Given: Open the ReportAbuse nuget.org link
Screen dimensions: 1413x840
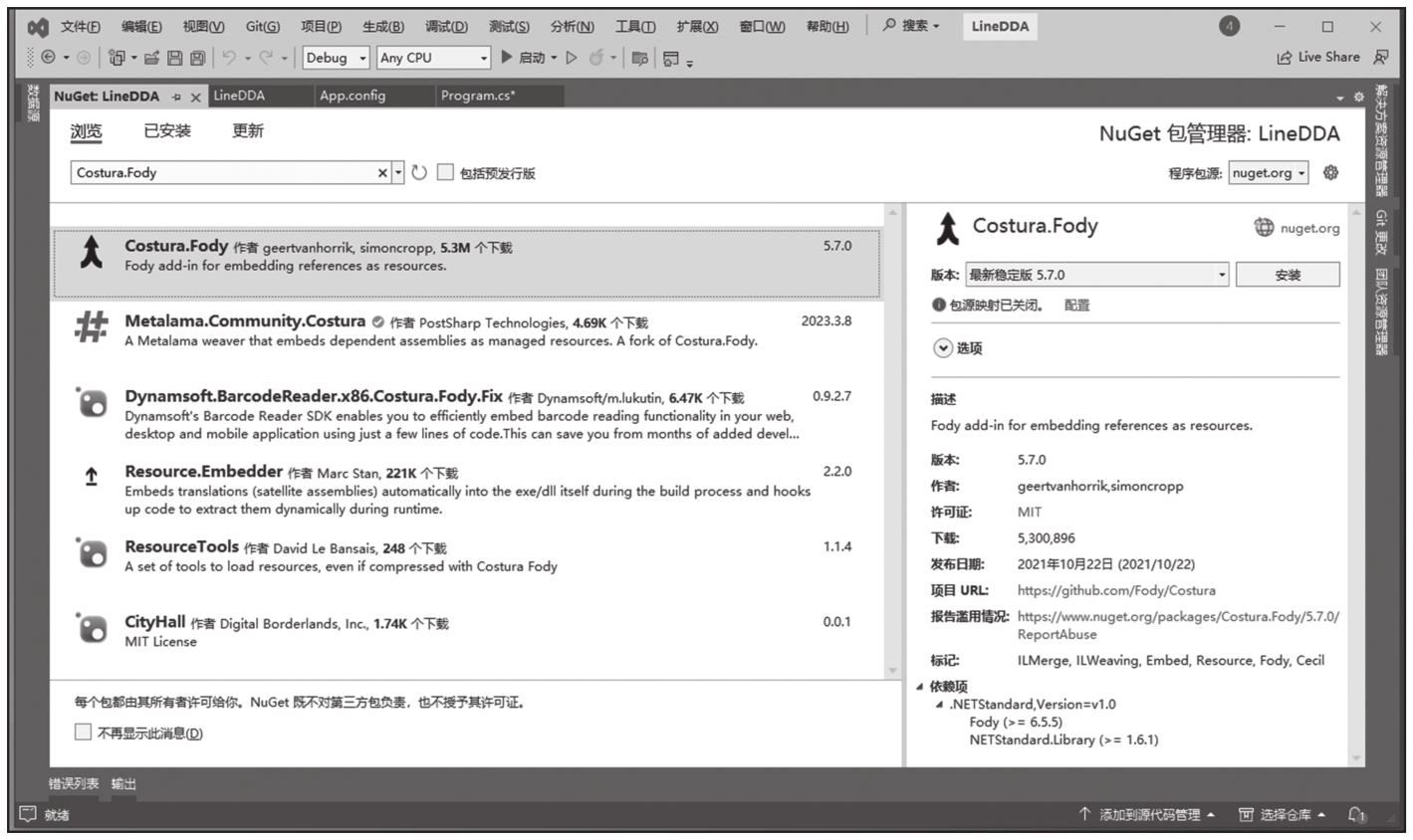Looking at the screenshot, I should click(1178, 625).
